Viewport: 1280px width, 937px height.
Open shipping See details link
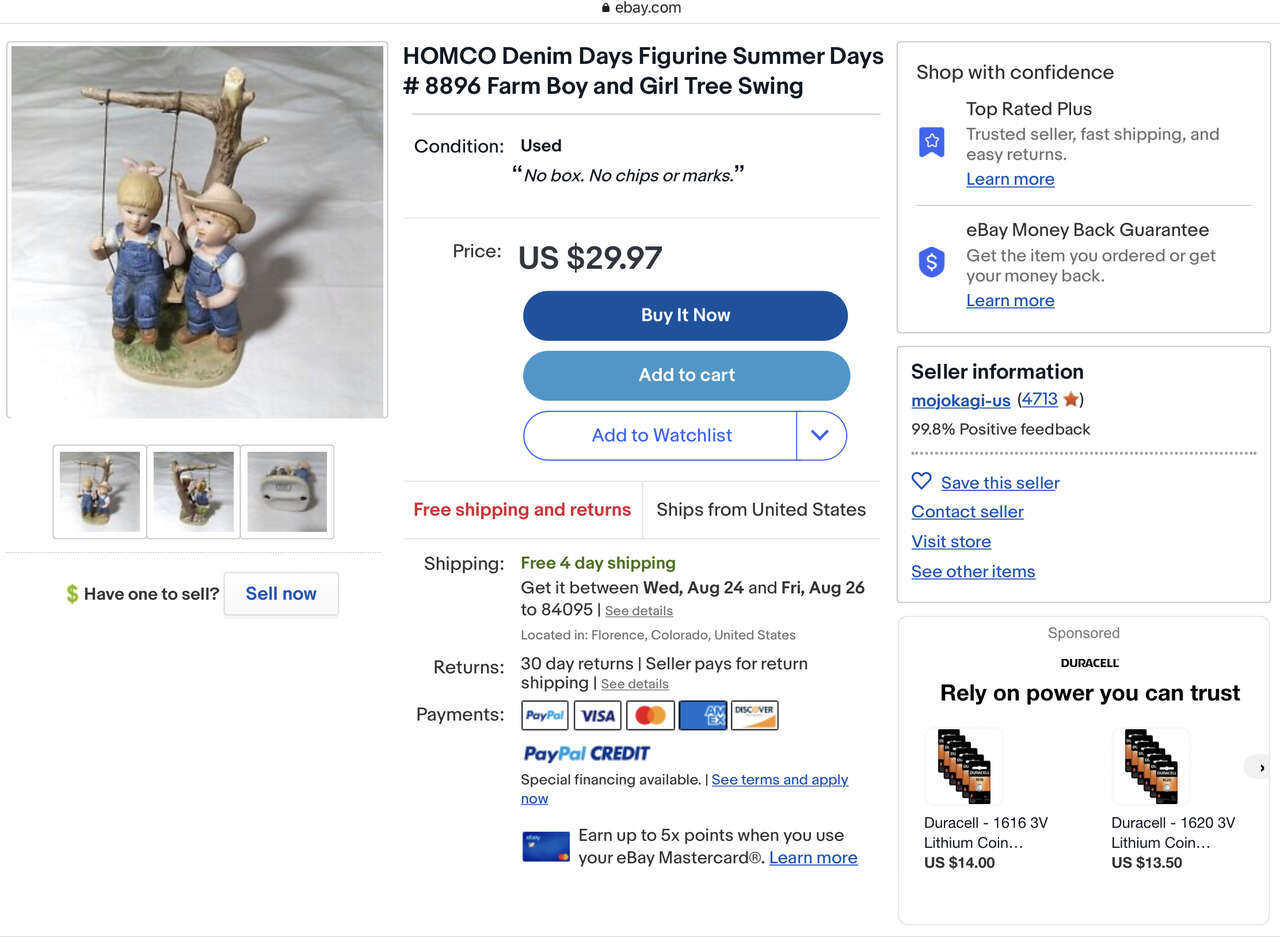point(638,611)
